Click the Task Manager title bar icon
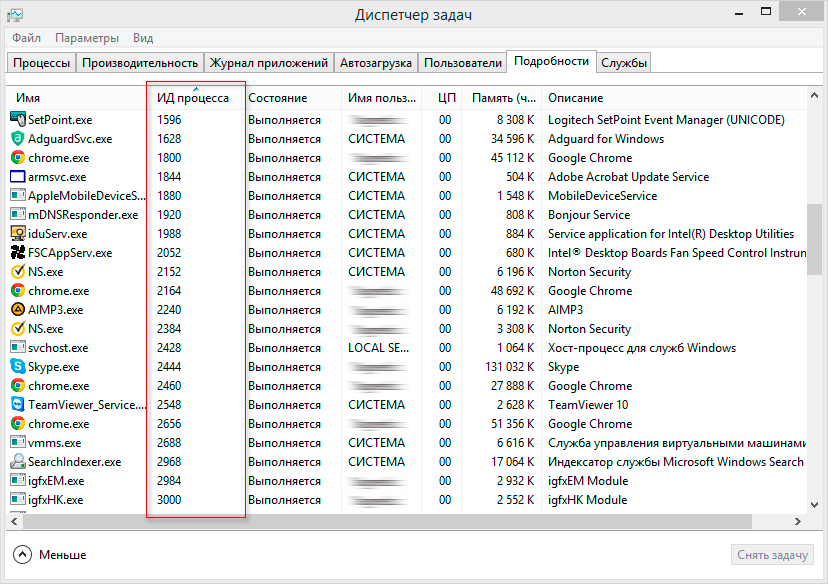This screenshot has height=584, width=828. (x=15, y=15)
